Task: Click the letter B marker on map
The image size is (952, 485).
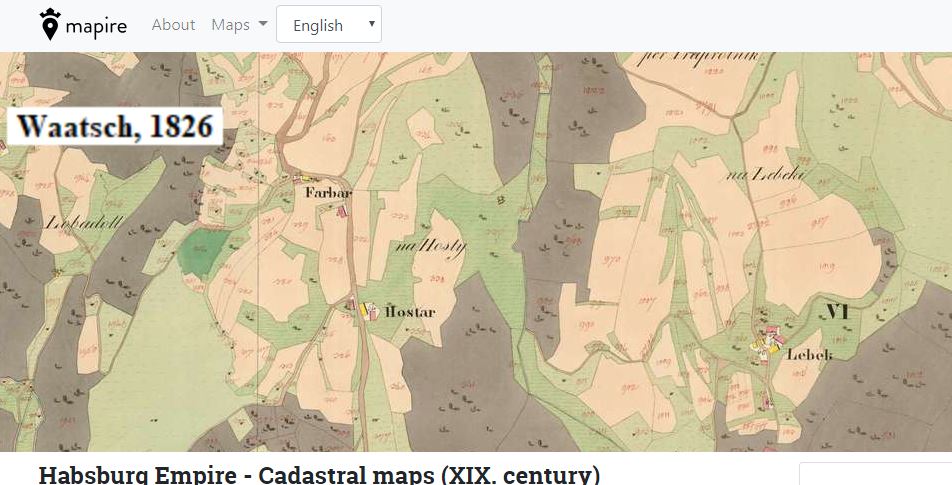Action: click(x=500, y=200)
